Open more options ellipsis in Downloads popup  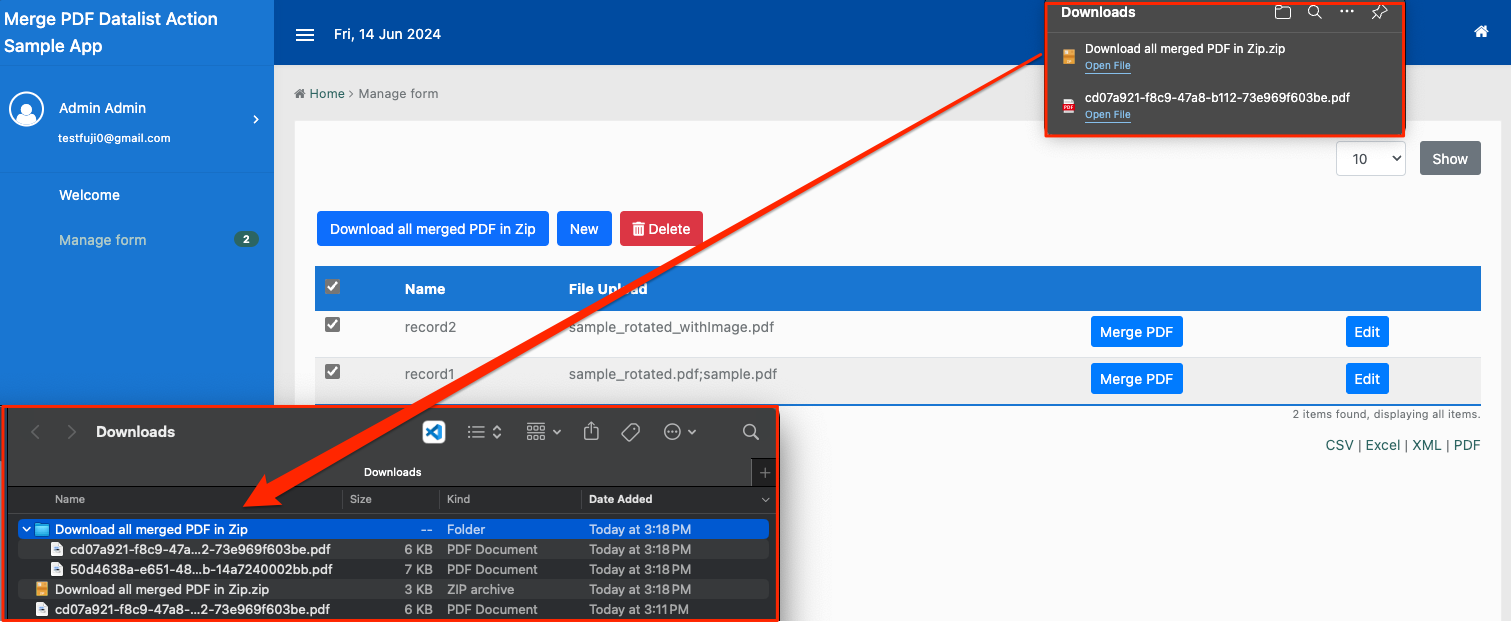point(1347,12)
